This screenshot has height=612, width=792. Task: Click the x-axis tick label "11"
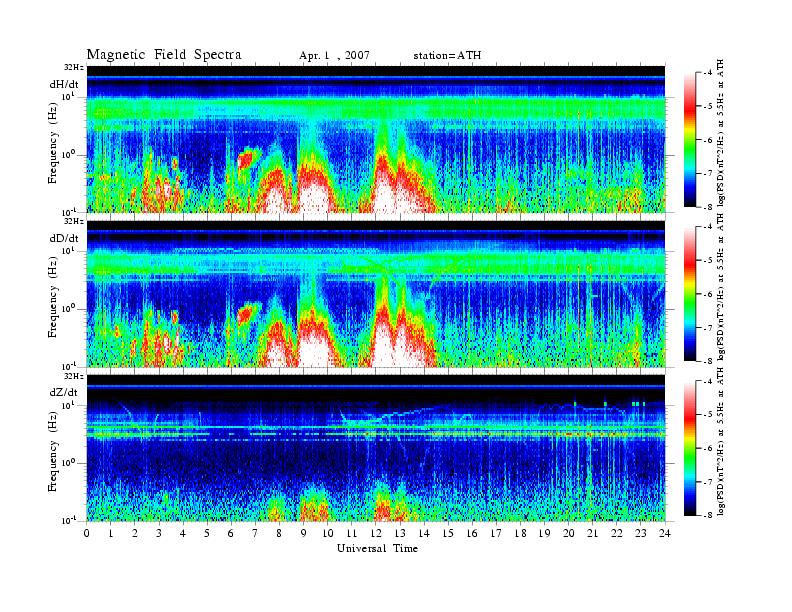tap(352, 533)
